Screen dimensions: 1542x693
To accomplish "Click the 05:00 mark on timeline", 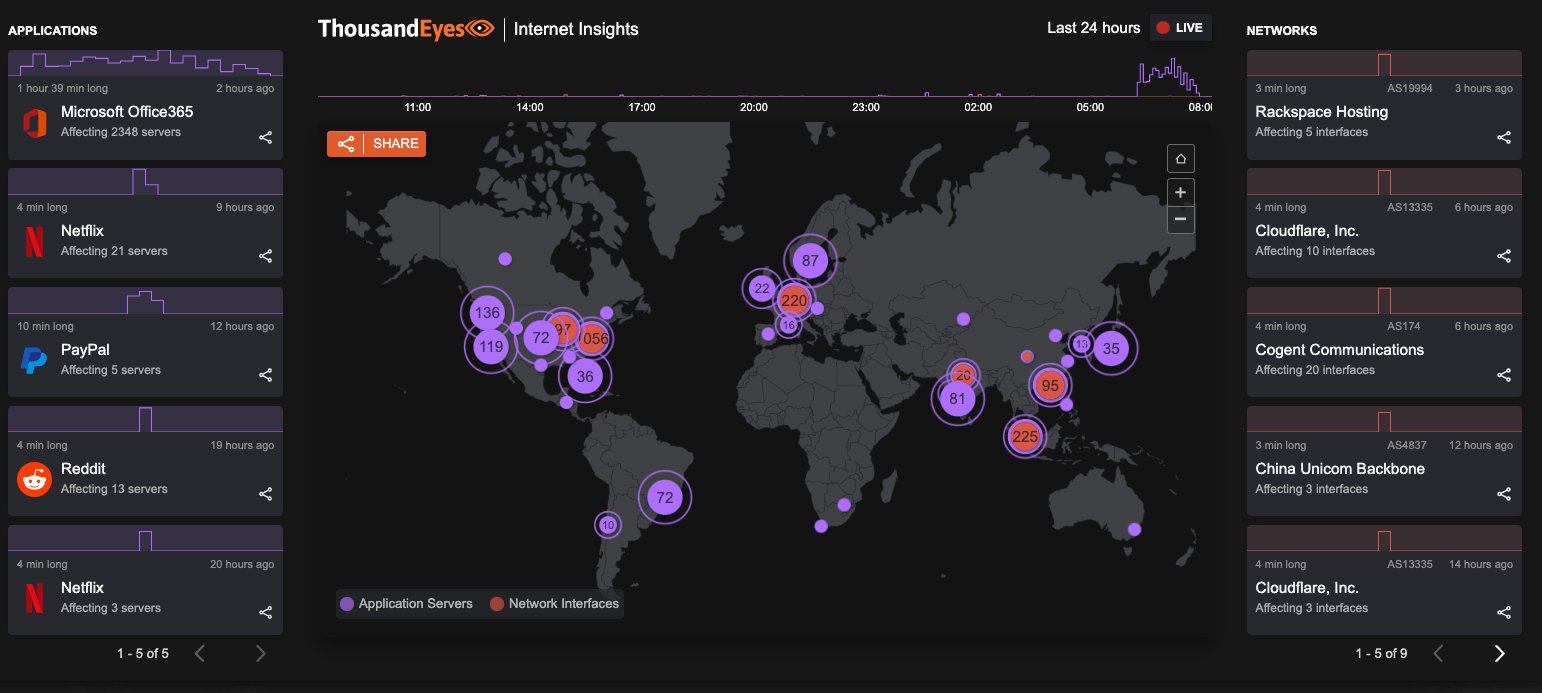I will (1090, 107).
